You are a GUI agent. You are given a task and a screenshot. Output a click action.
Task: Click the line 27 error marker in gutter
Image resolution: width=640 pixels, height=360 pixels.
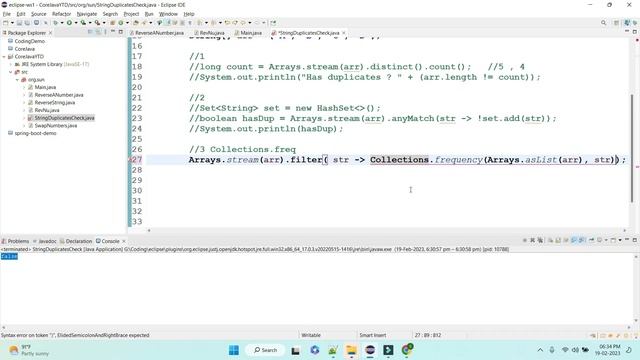130,160
